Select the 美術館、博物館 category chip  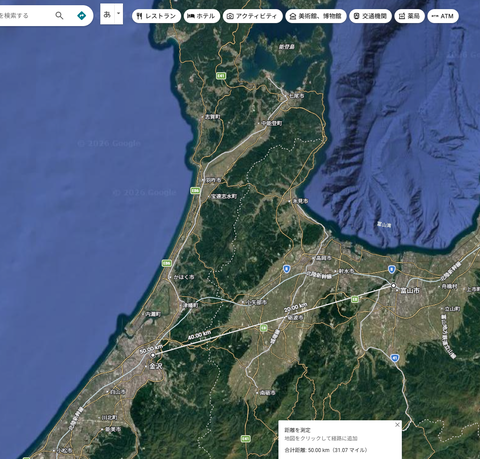coord(316,16)
